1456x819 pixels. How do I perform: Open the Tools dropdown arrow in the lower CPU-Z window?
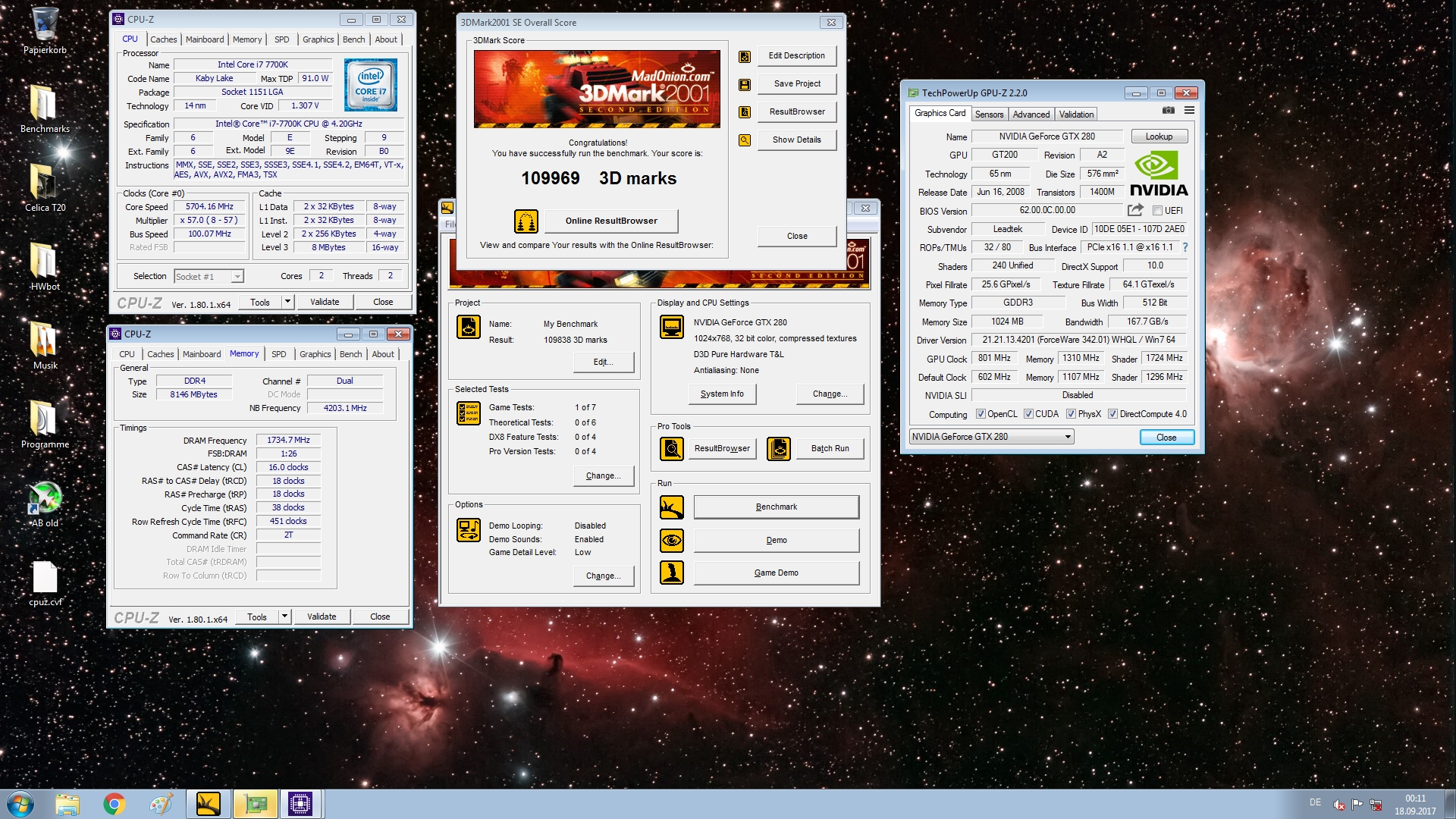click(x=284, y=617)
